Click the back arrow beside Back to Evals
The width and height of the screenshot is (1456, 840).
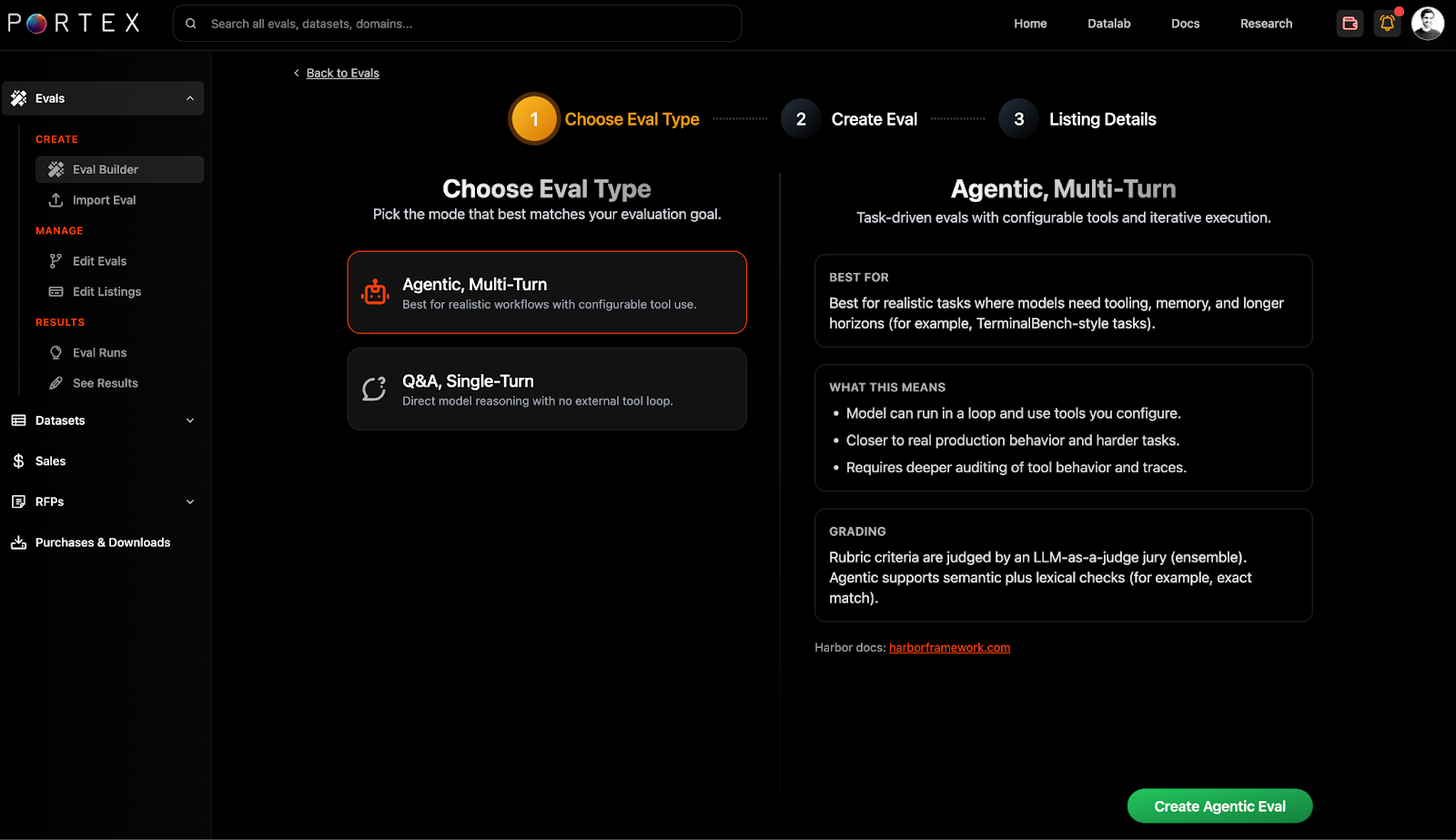[x=296, y=73]
